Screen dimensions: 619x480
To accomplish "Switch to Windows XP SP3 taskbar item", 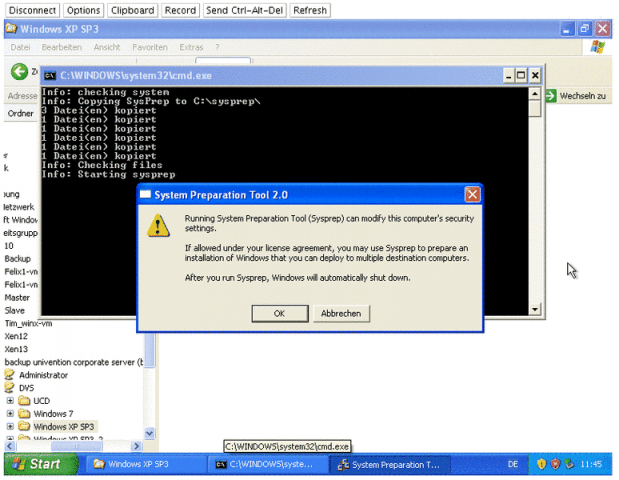I will click(145, 464).
